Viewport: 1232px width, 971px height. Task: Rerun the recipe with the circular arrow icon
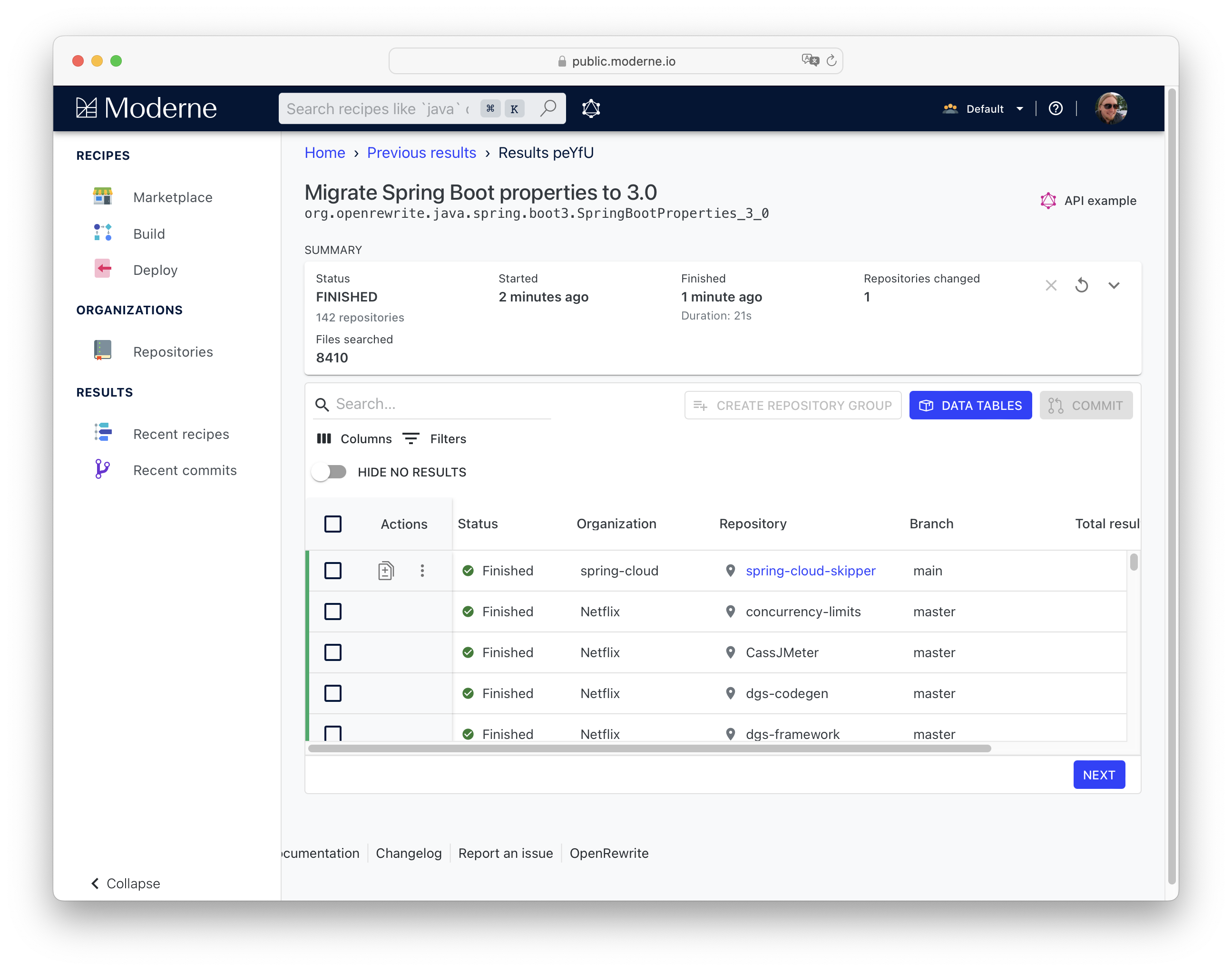1081,285
